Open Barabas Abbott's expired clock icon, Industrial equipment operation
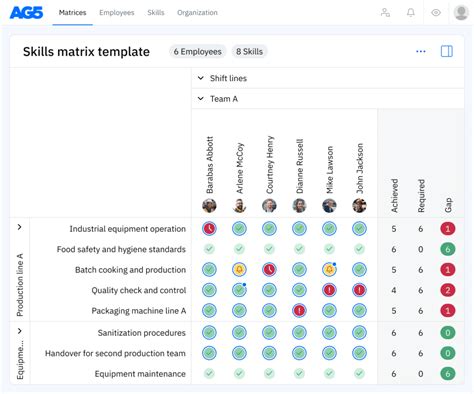 [209, 229]
